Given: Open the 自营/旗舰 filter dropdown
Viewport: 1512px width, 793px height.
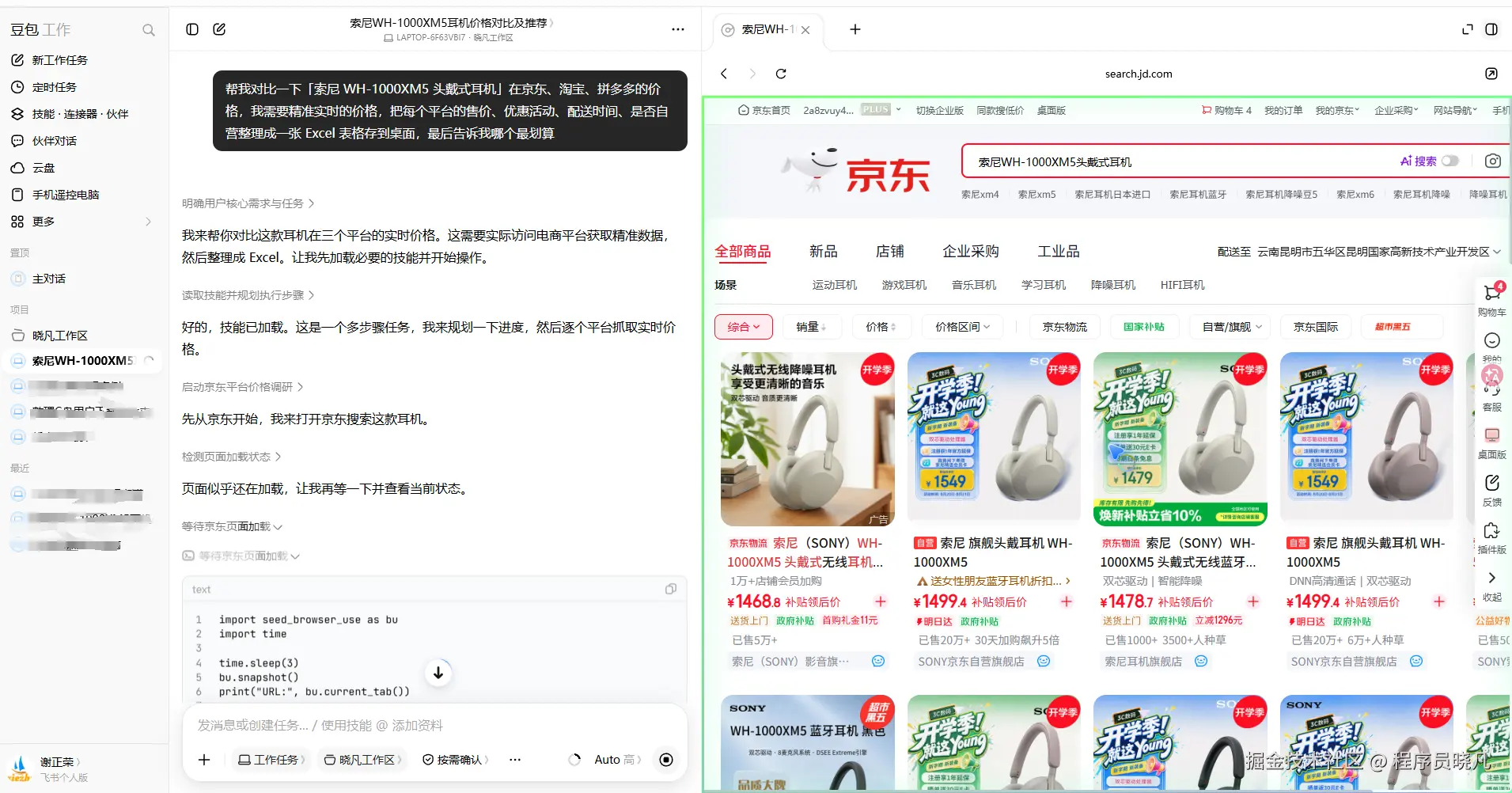Looking at the screenshot, I should (1232, 327).
